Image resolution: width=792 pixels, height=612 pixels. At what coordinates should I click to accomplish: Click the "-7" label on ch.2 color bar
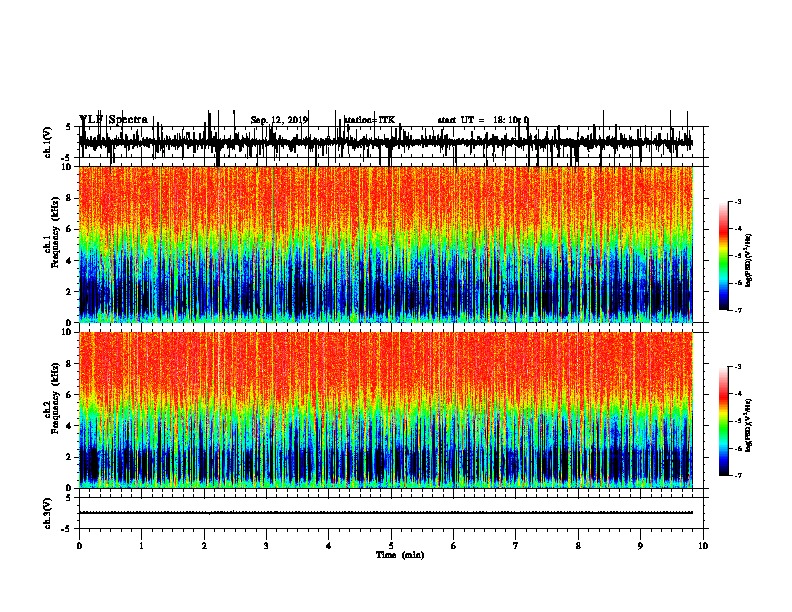(738, 475)
